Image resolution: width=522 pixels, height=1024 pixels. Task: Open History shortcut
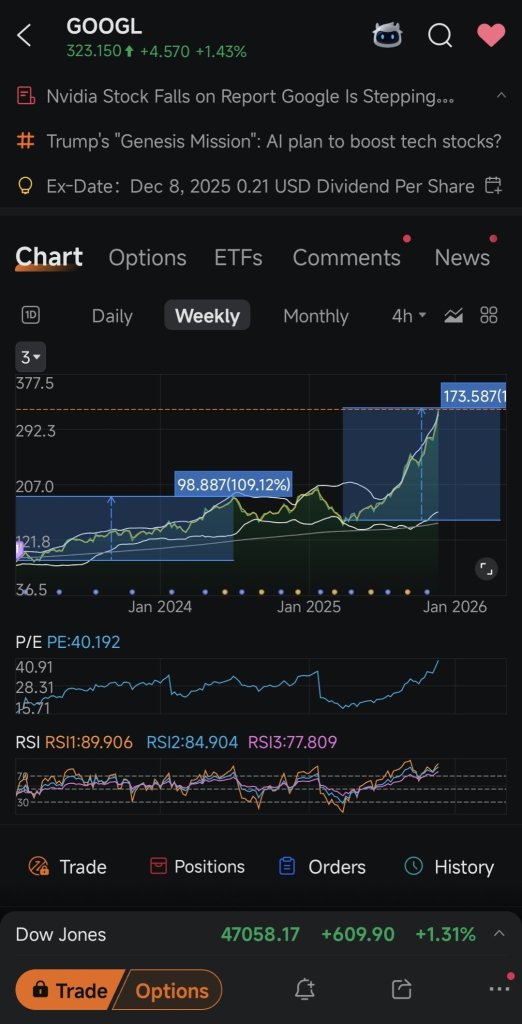coord(449,867)
